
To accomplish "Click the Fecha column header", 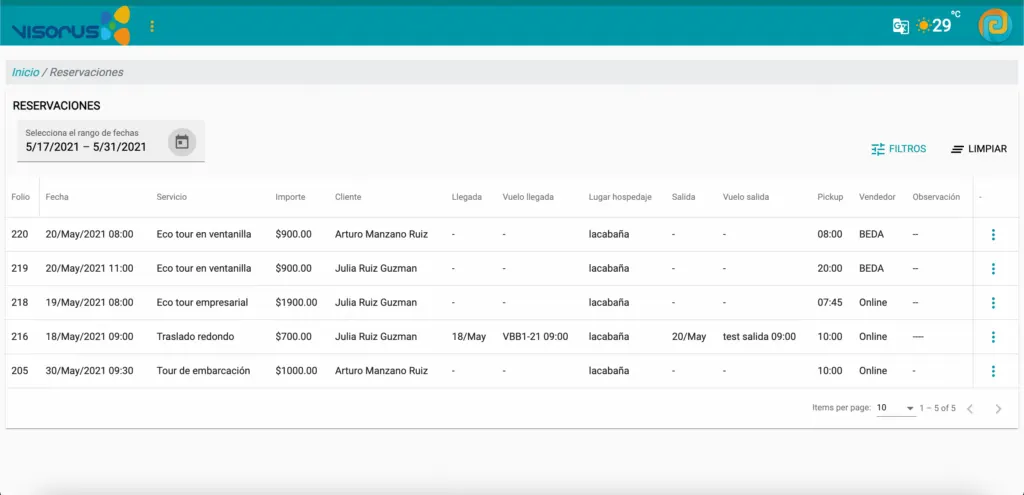I will (57, 197).
